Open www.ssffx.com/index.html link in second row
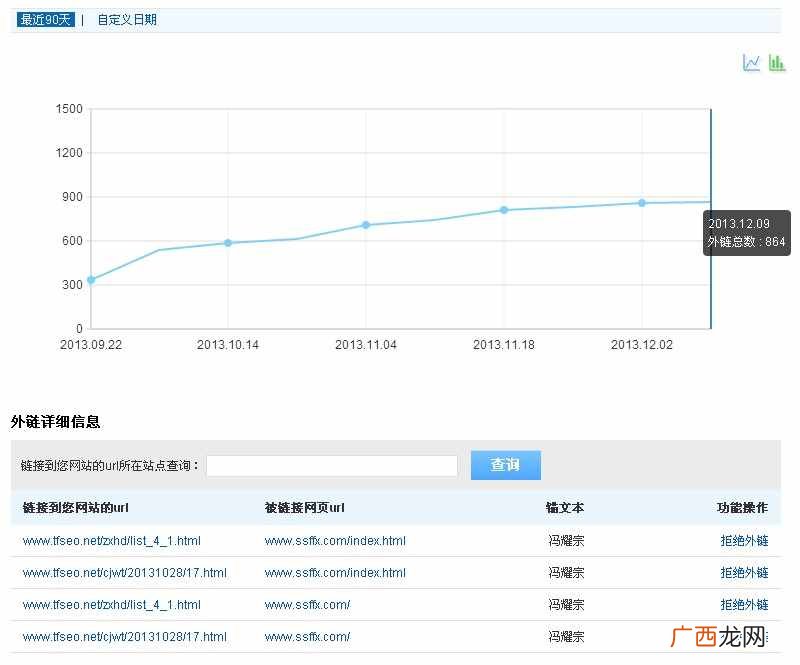This screenshot has height=665, width=800. 335,573
